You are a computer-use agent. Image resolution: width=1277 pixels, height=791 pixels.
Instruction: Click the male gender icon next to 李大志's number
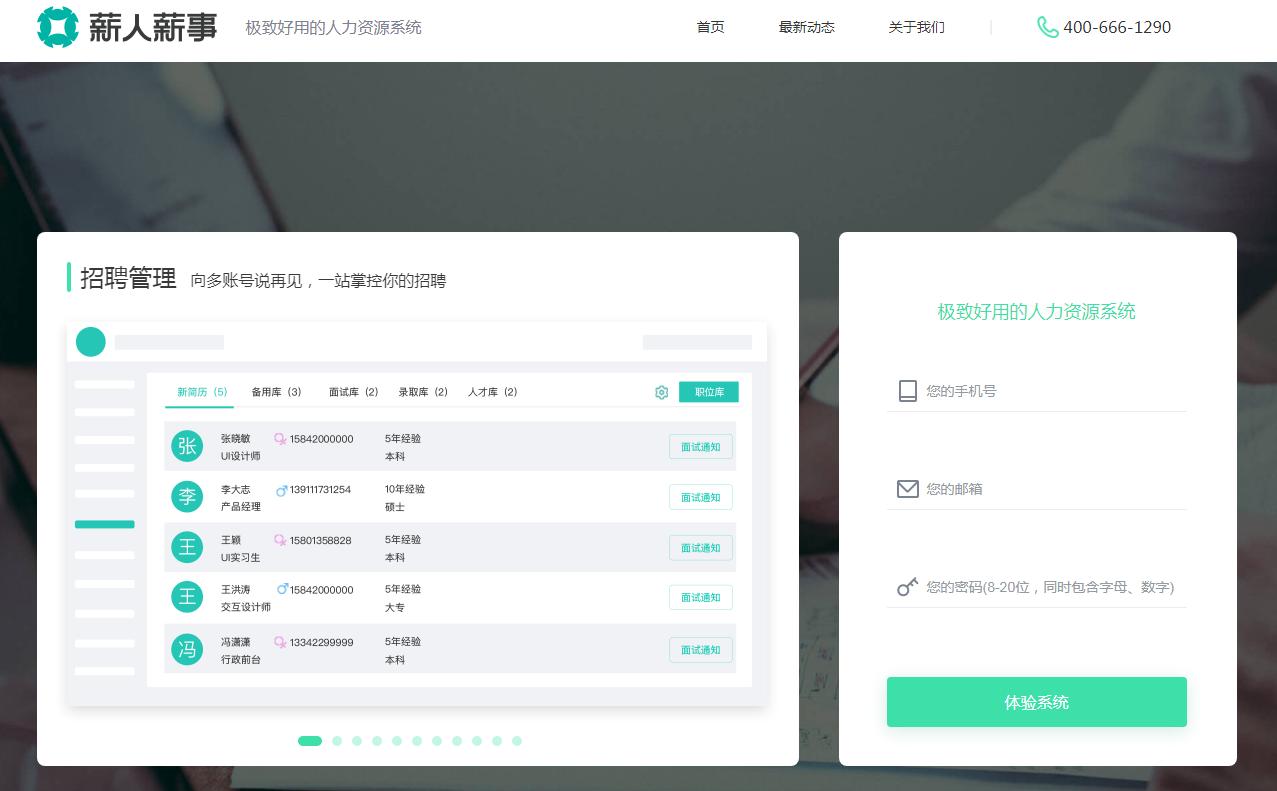coord(282,490)
